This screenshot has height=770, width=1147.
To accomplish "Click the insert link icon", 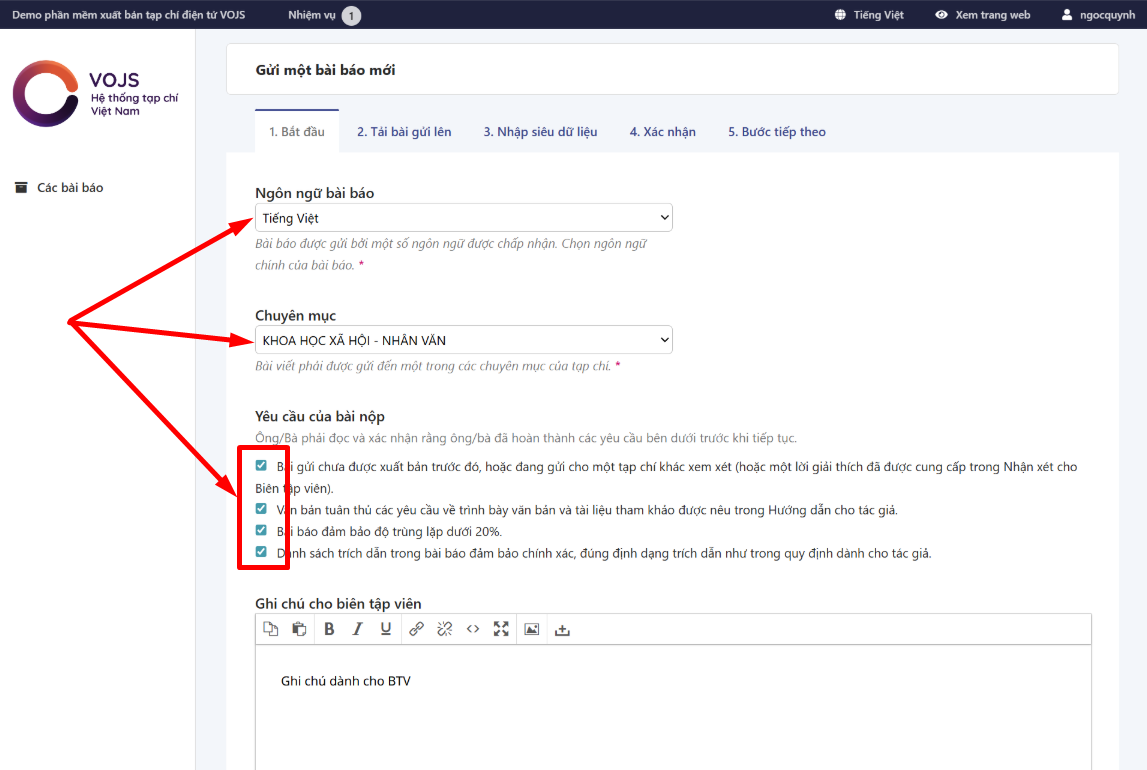I will click(x=416, y=629).
